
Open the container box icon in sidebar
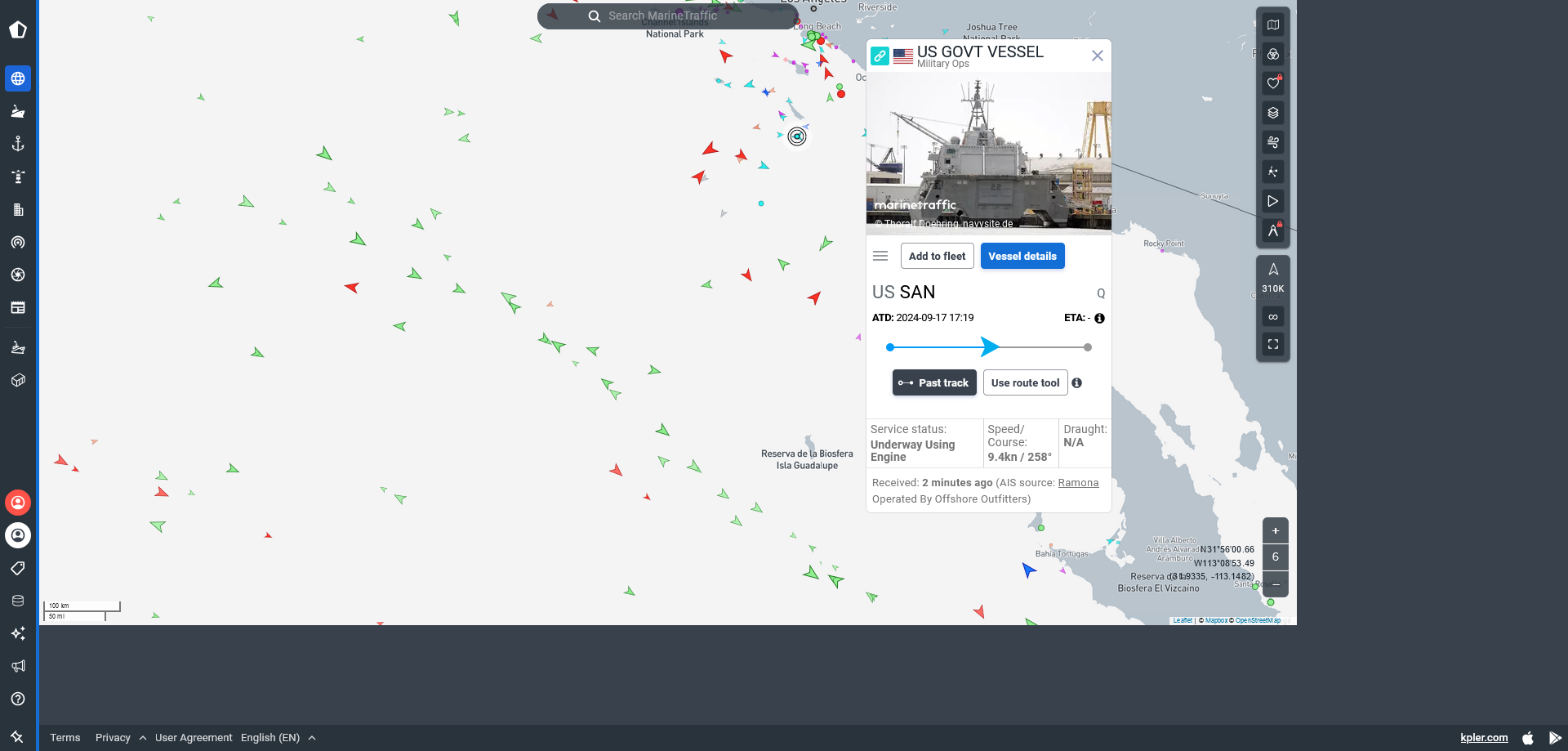[x=18, y=380]
